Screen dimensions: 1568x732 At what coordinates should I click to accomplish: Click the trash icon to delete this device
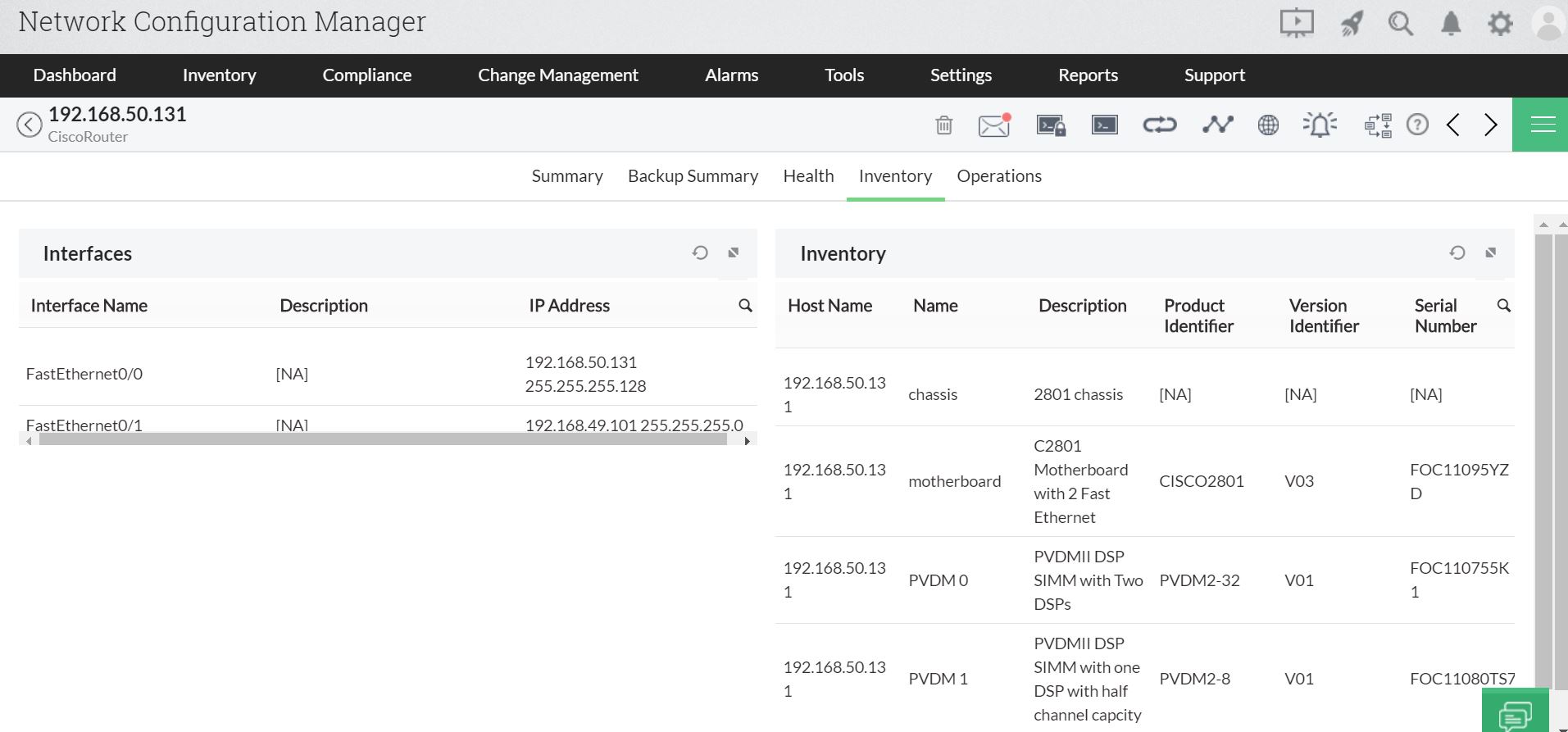(x=943, y=125)
